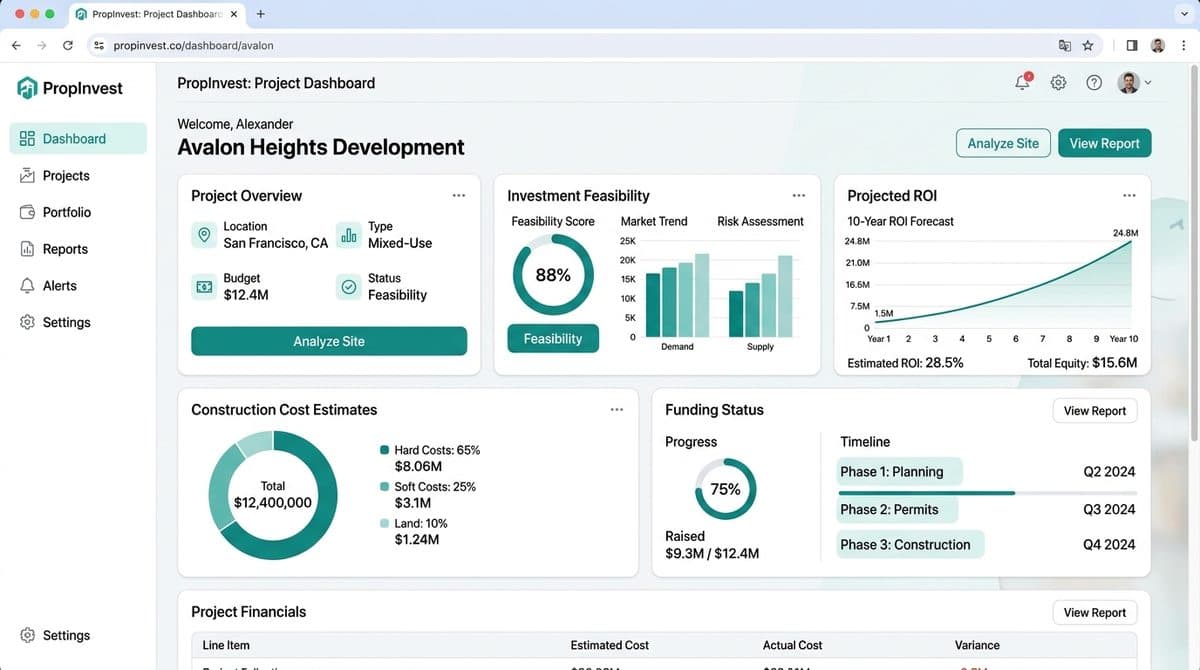Click the Hard Costs legend color swatch
The image size is (1200, 670).
[385, 451]
